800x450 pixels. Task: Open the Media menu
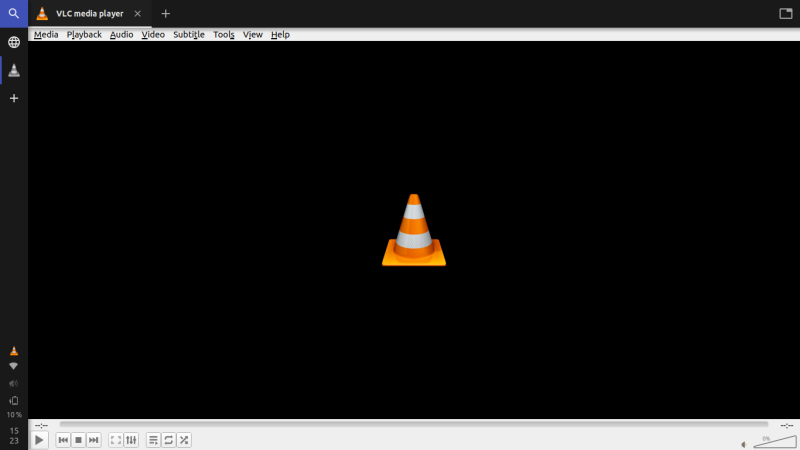(46, 35)
